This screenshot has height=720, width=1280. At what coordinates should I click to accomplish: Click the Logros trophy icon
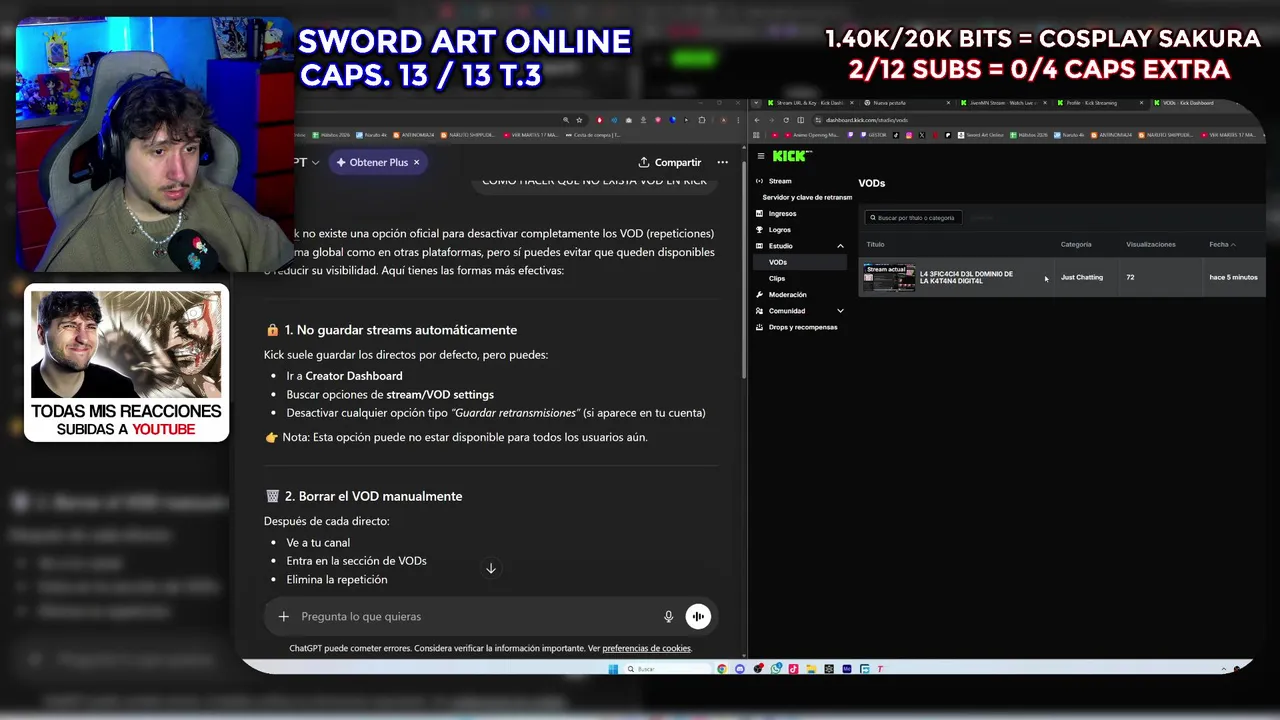click(760, 229)
